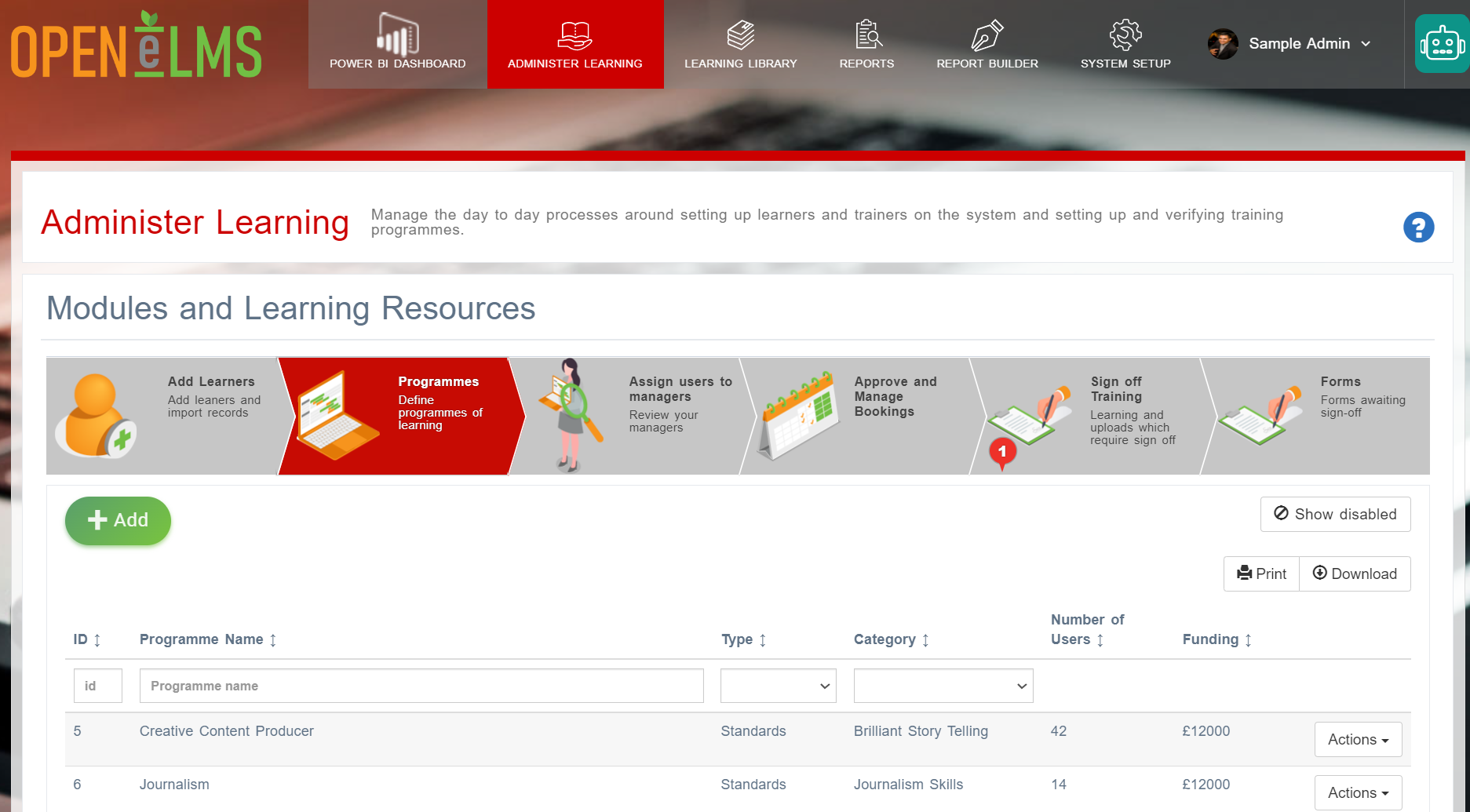Sort table by ID column arrows

tap(97, 640)
